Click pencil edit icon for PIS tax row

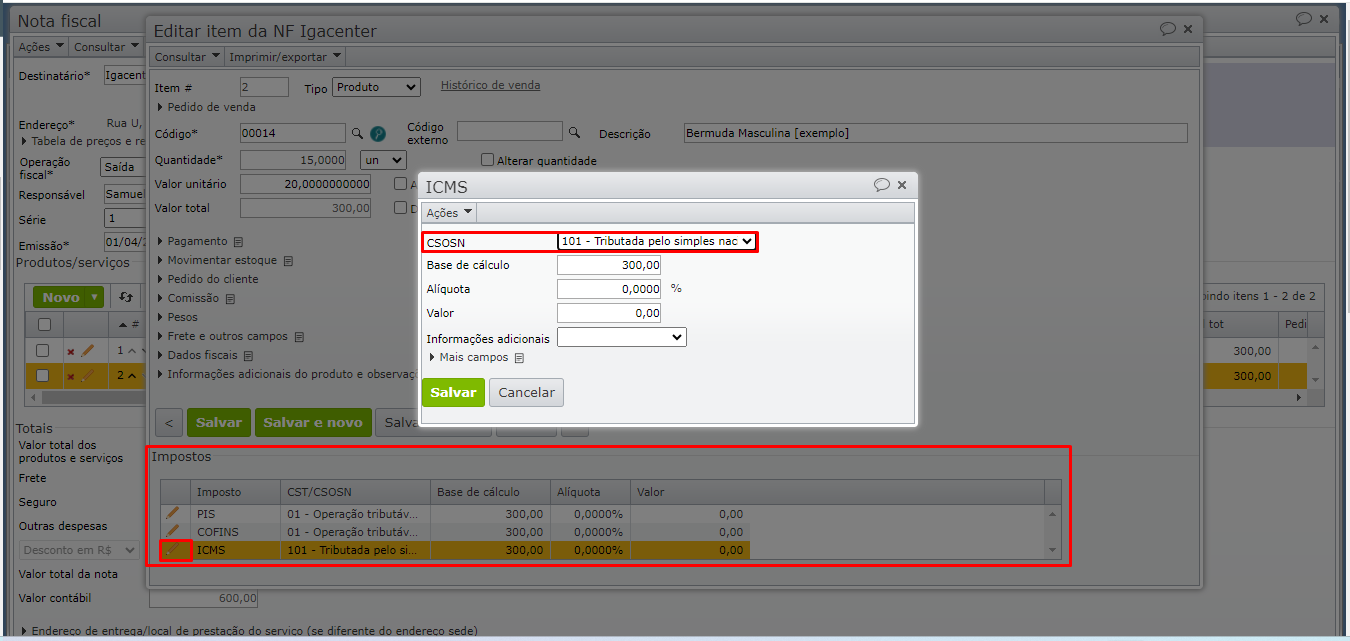click(173, 513)
